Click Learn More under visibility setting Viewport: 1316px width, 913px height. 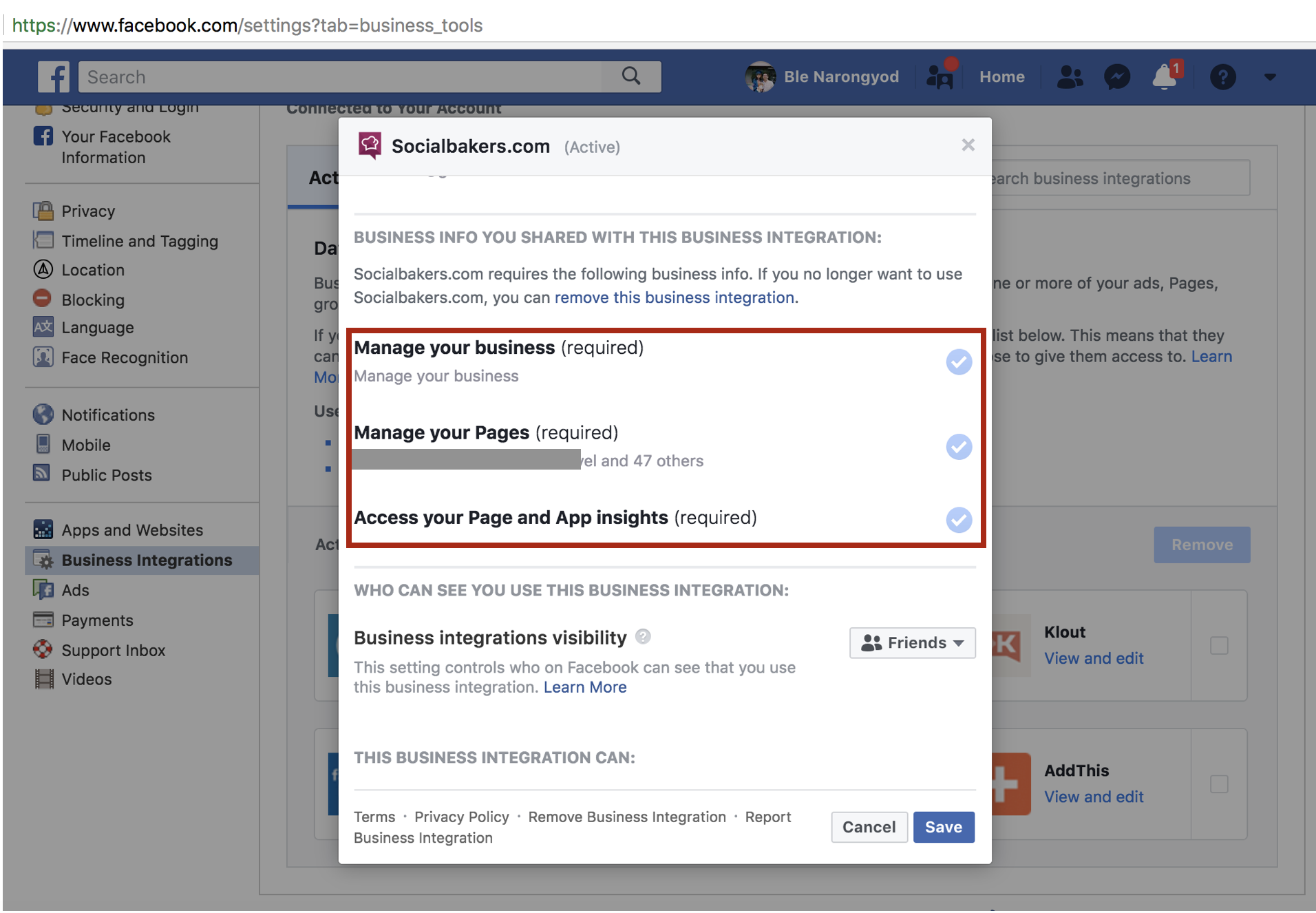[585, 687]
